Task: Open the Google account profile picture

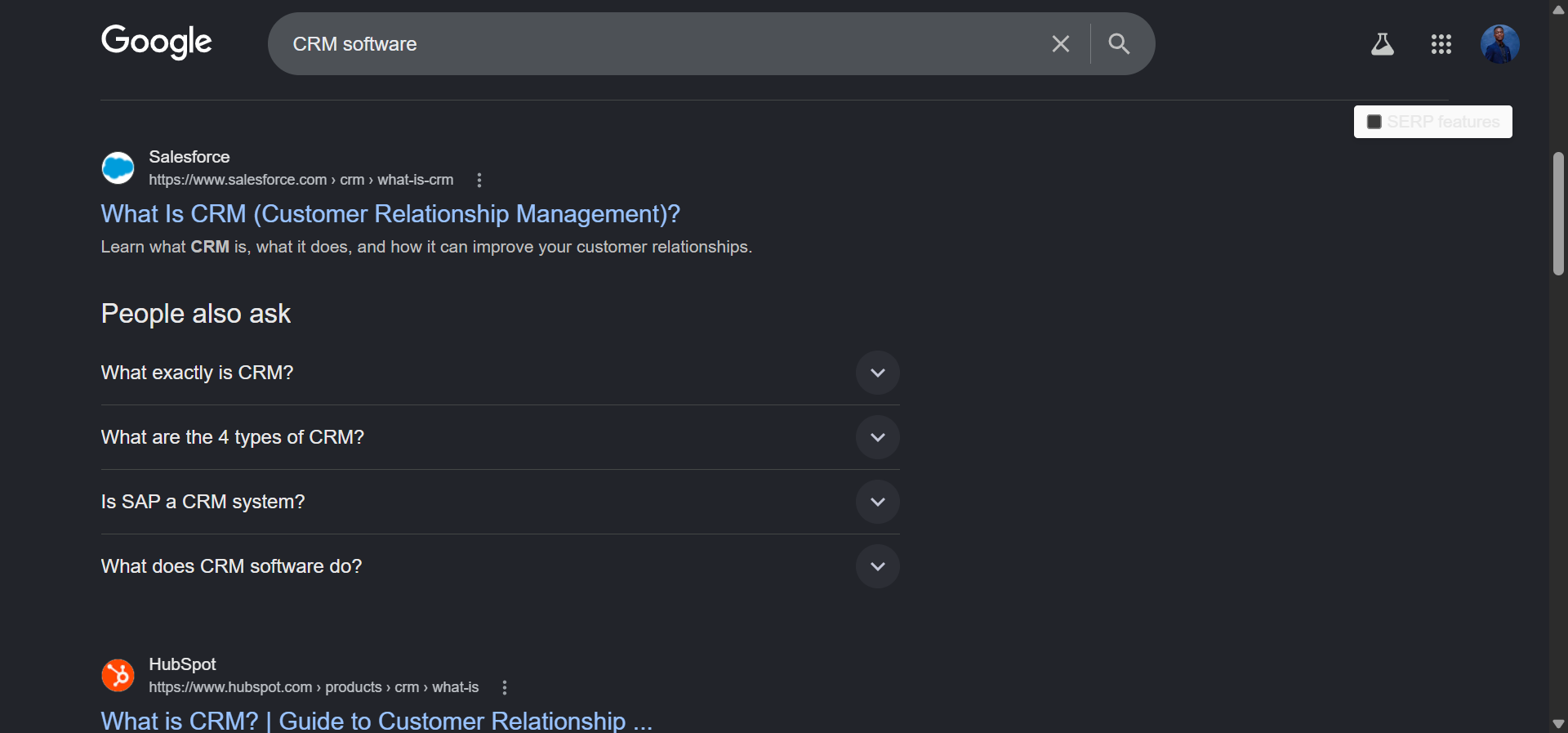Action: click(x=1499, y=44)
